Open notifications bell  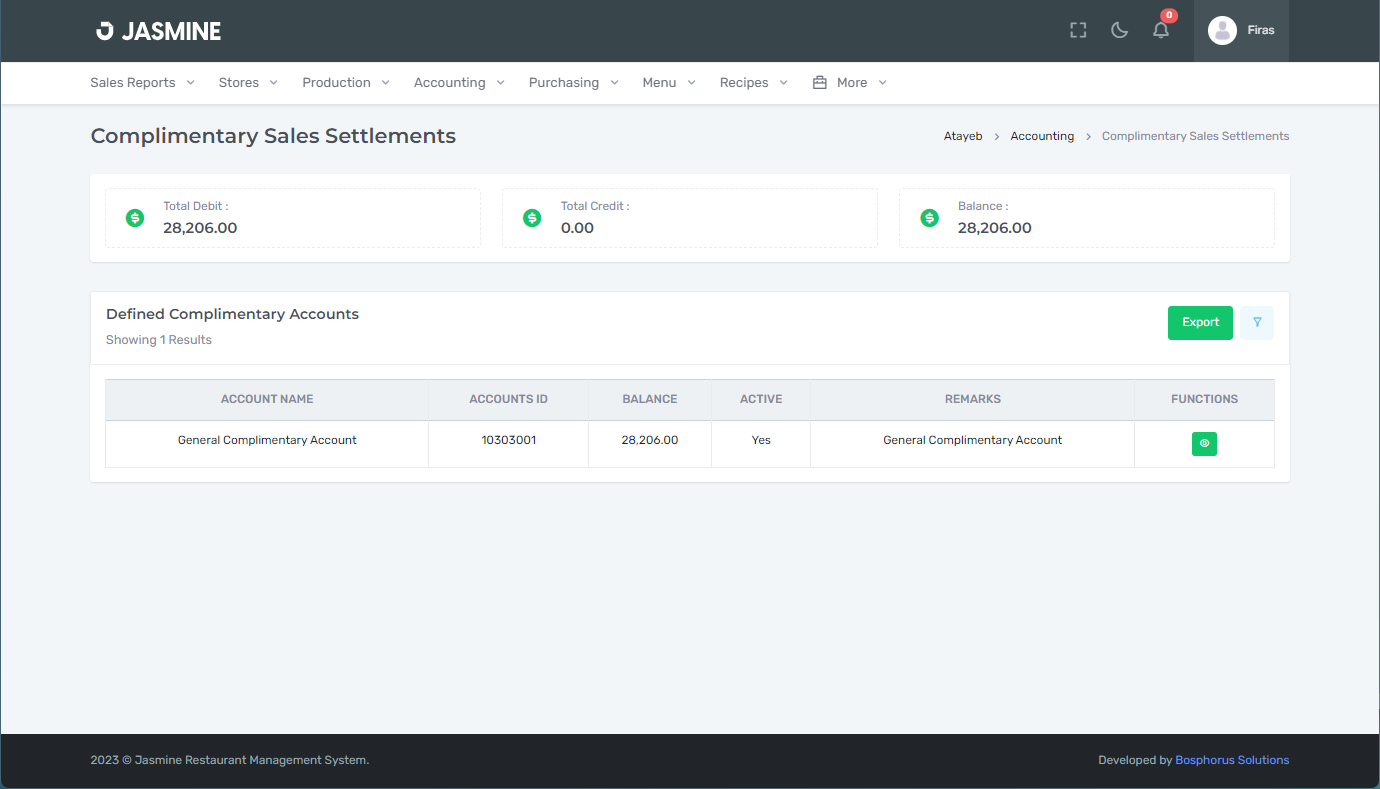1161,30
